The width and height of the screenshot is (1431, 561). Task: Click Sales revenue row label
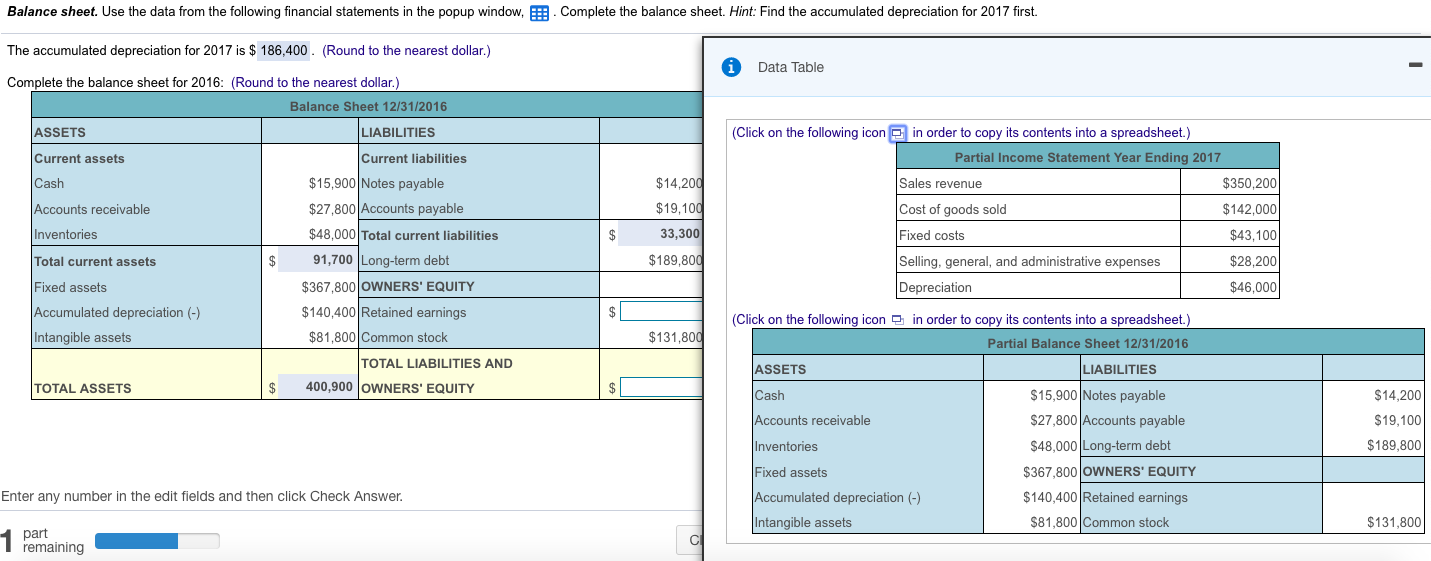point(940,183)
